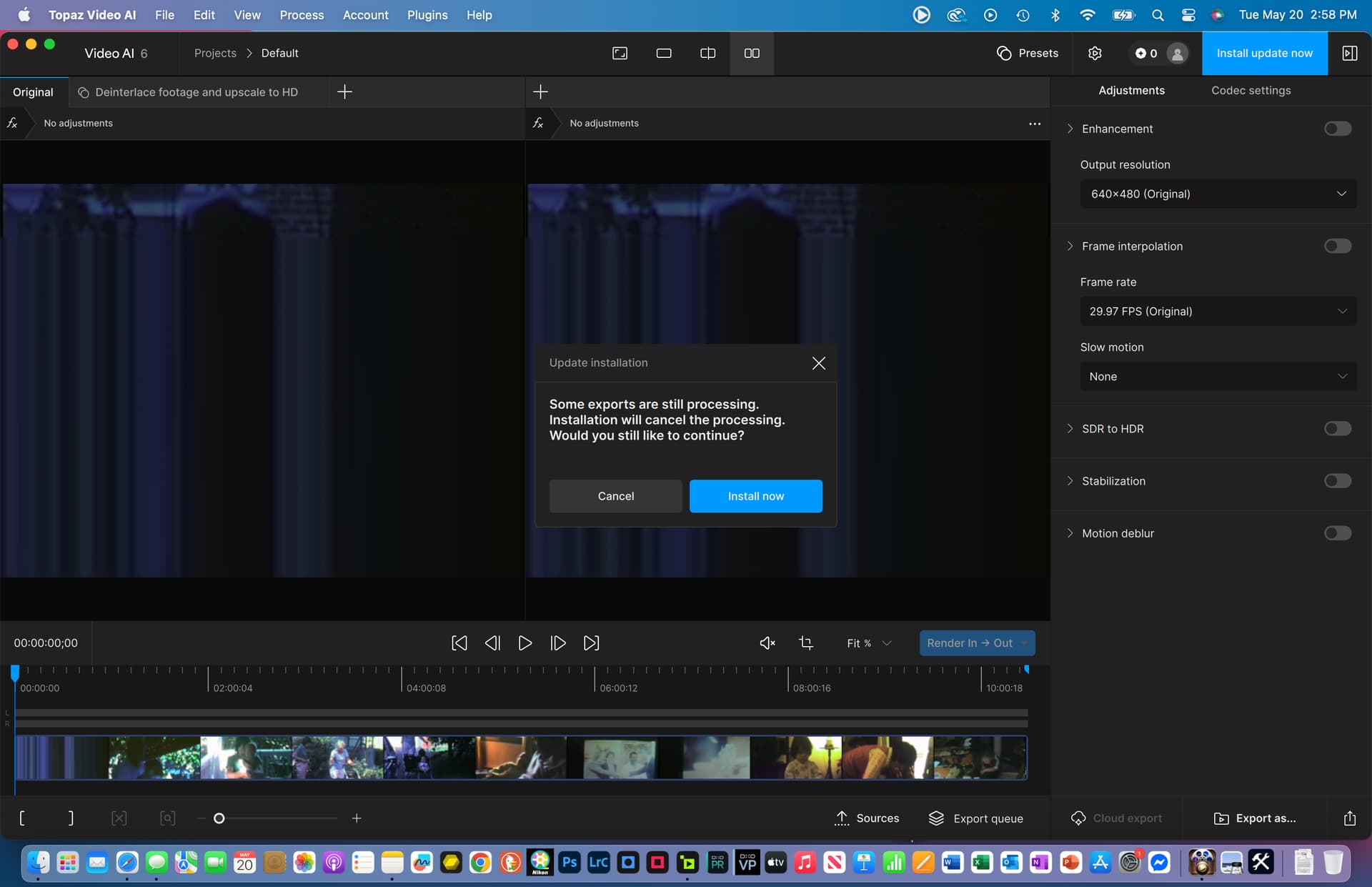The height and width of the screenshot is (887, 1372).
Task: Open the Frame rate dropdown
Action: 1218,311
